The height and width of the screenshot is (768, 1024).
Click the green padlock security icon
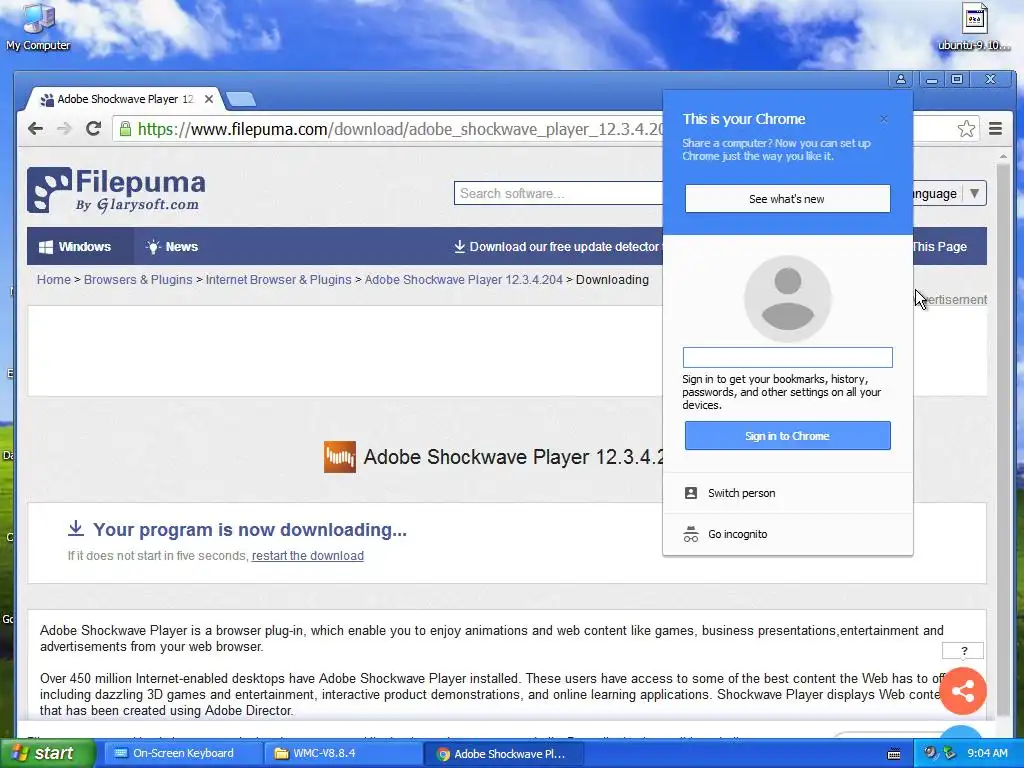125,129
